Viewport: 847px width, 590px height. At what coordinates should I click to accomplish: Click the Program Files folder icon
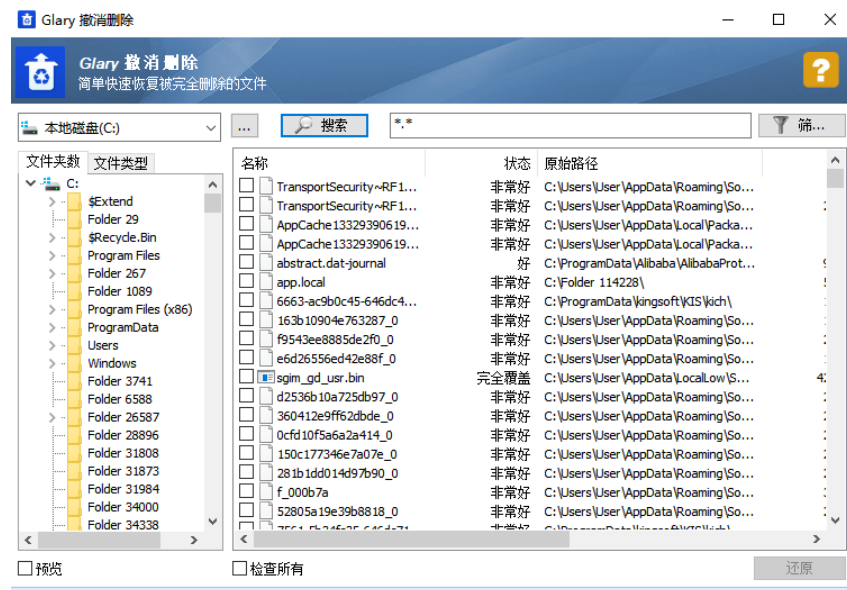pos(74,256)
